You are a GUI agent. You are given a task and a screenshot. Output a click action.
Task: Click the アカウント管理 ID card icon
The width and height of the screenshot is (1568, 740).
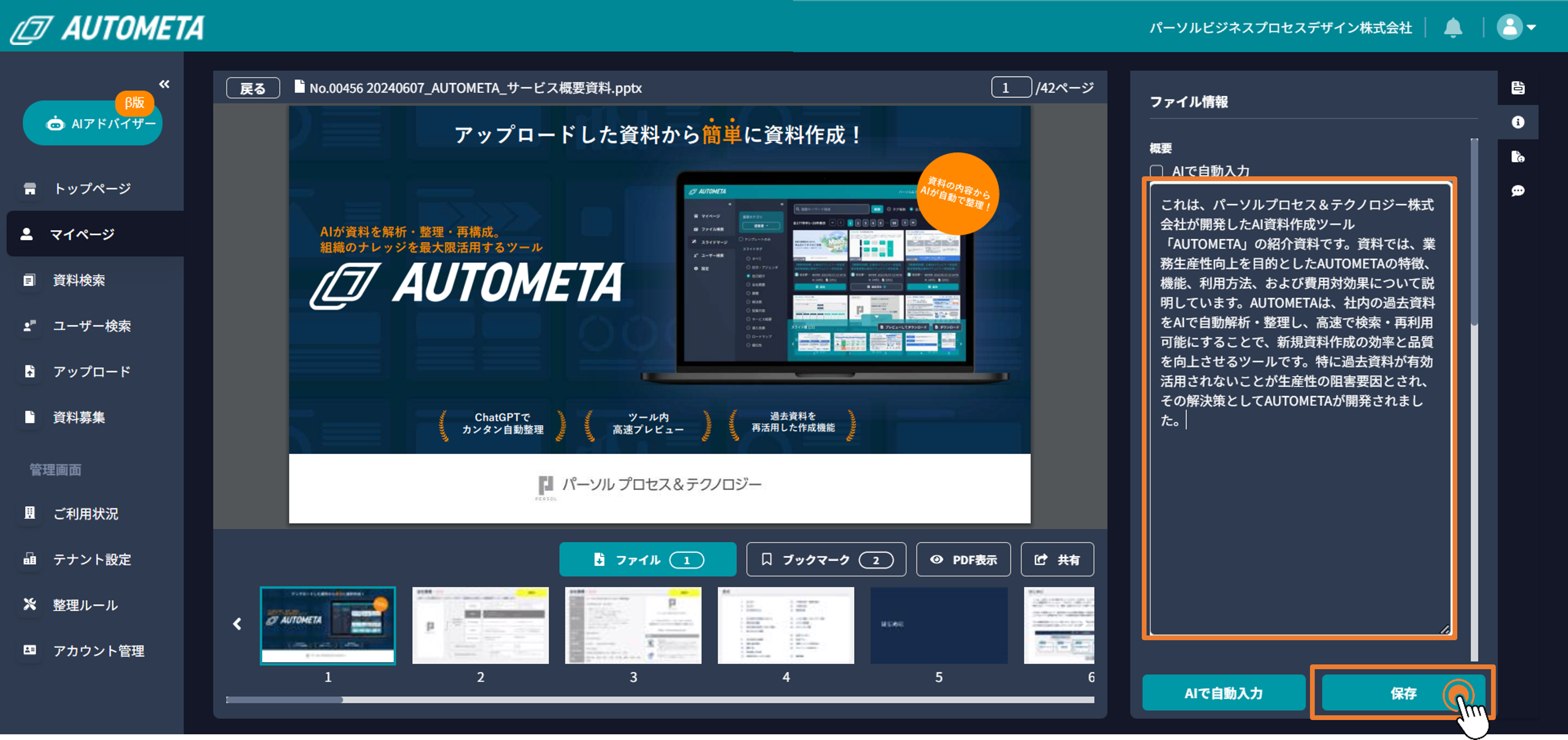29,650
